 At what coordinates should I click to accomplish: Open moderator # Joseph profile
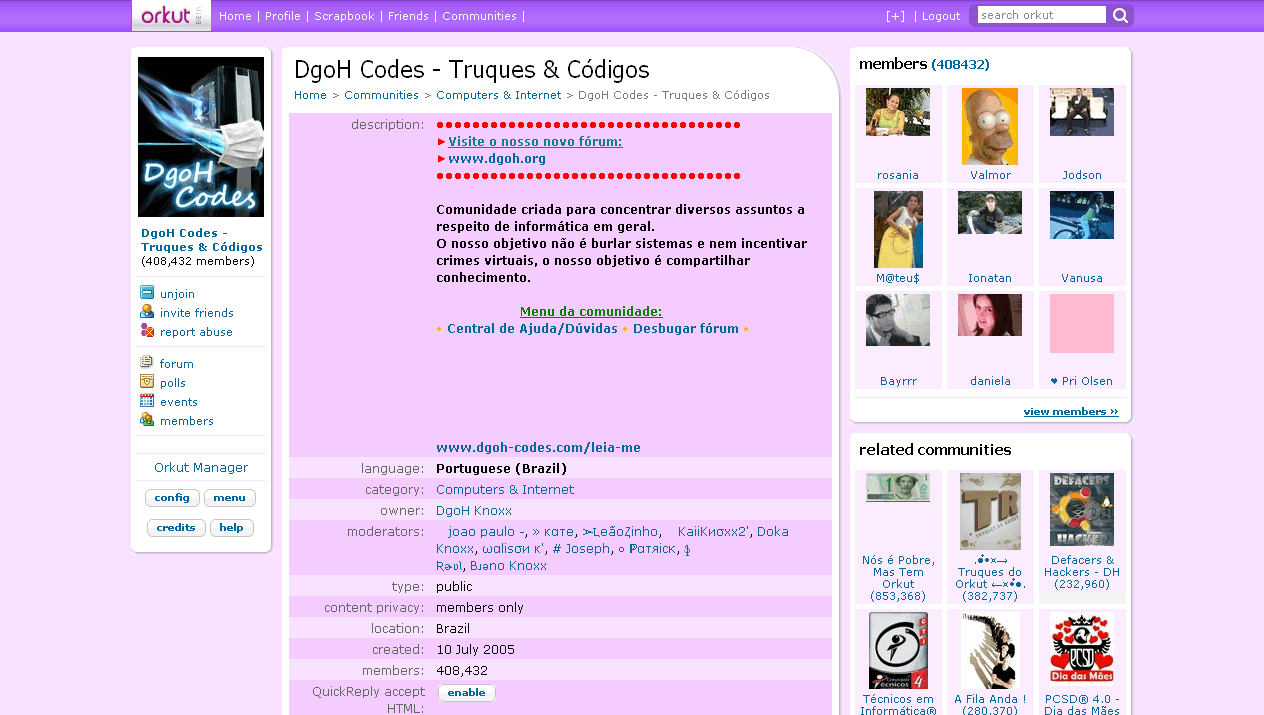click(x=581, y=548)
